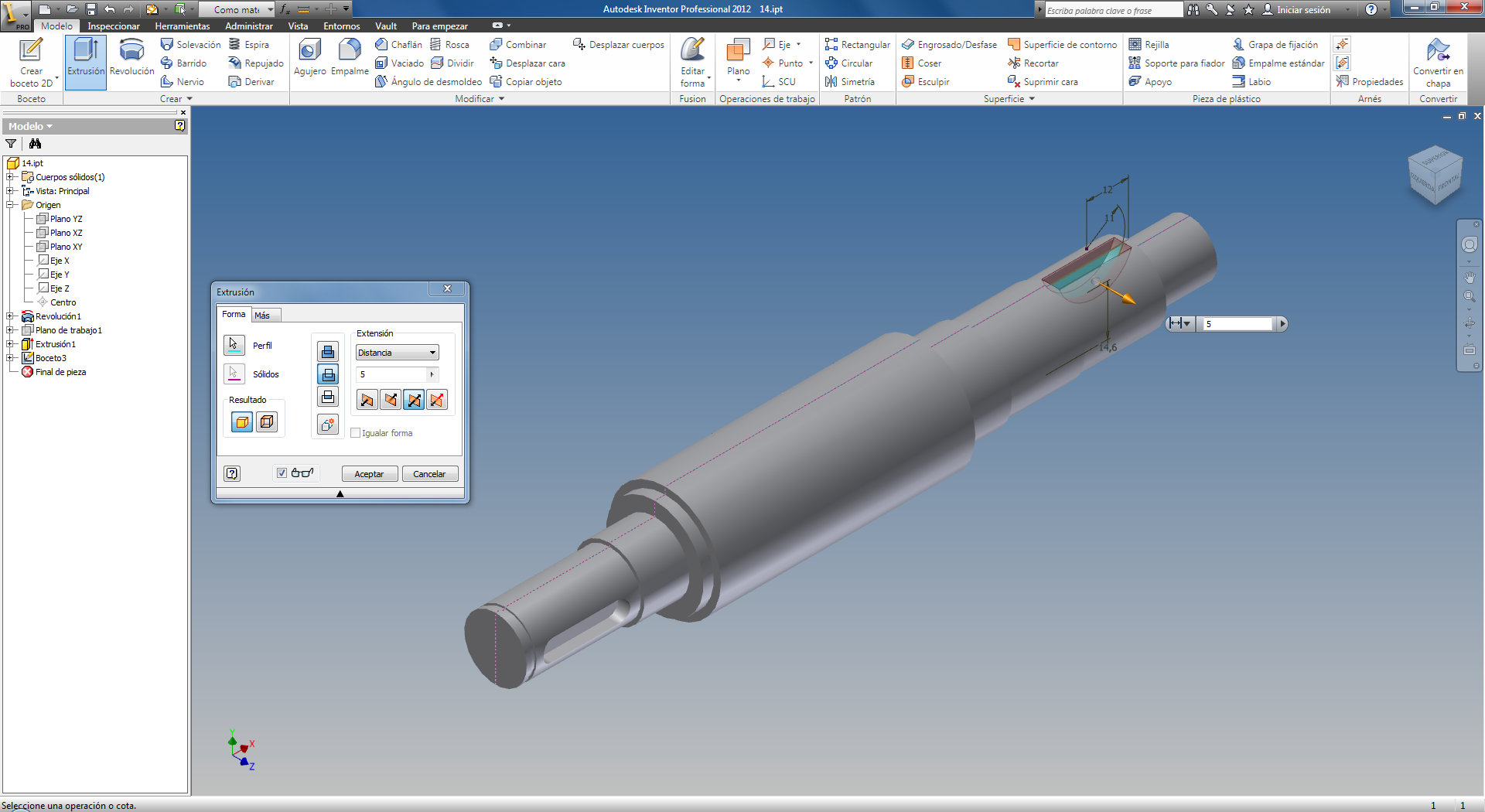Open the Vista ribbon tab
The width and height of the screenshot is (1485, 812).
[x=298, y=26]
